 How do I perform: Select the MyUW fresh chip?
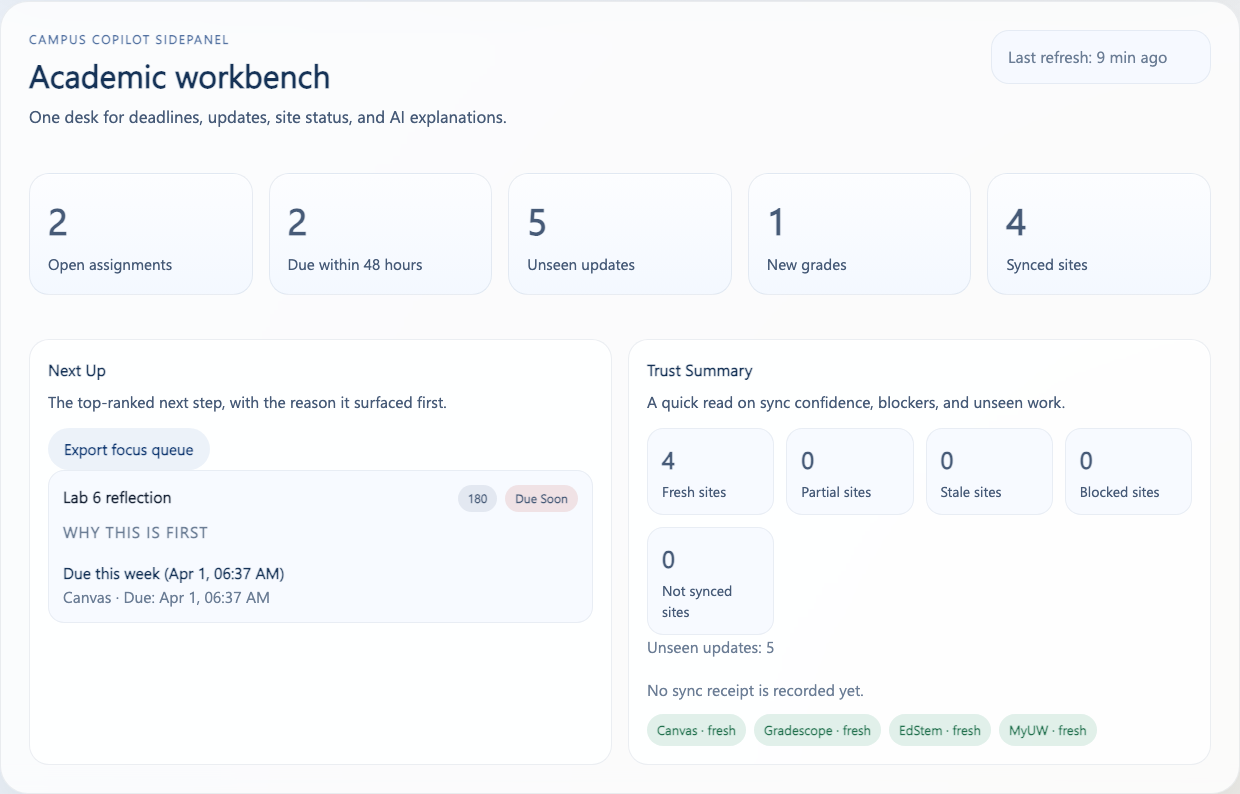click(1047, 730)
